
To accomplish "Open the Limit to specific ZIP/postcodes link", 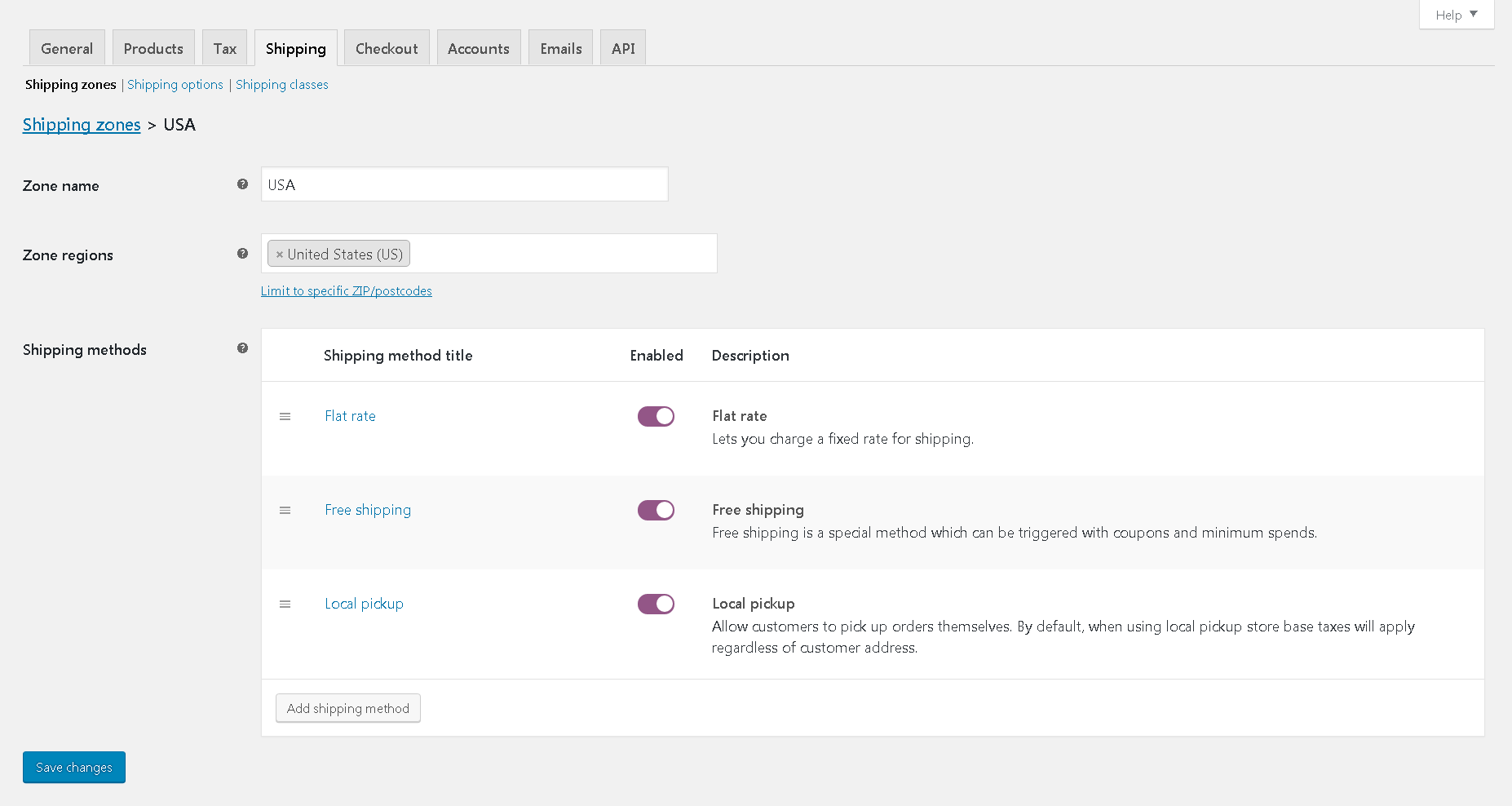I will point(346,290).
